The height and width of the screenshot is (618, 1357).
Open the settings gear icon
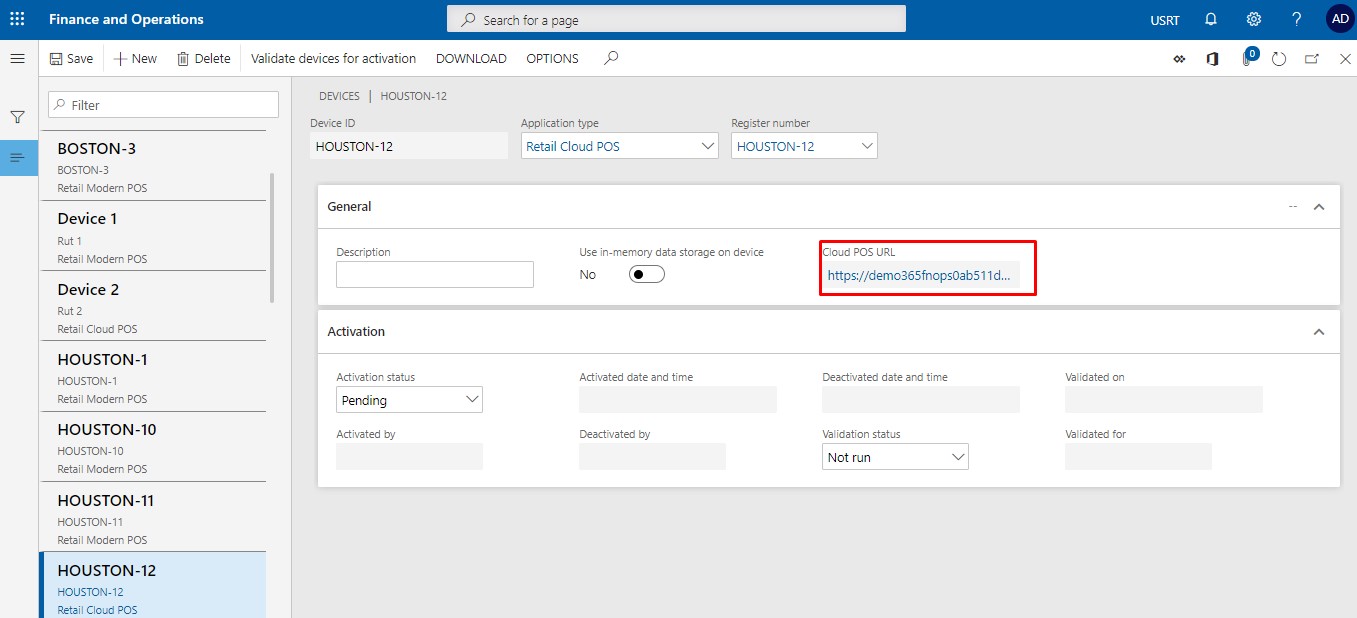[x=1253, y=19]
